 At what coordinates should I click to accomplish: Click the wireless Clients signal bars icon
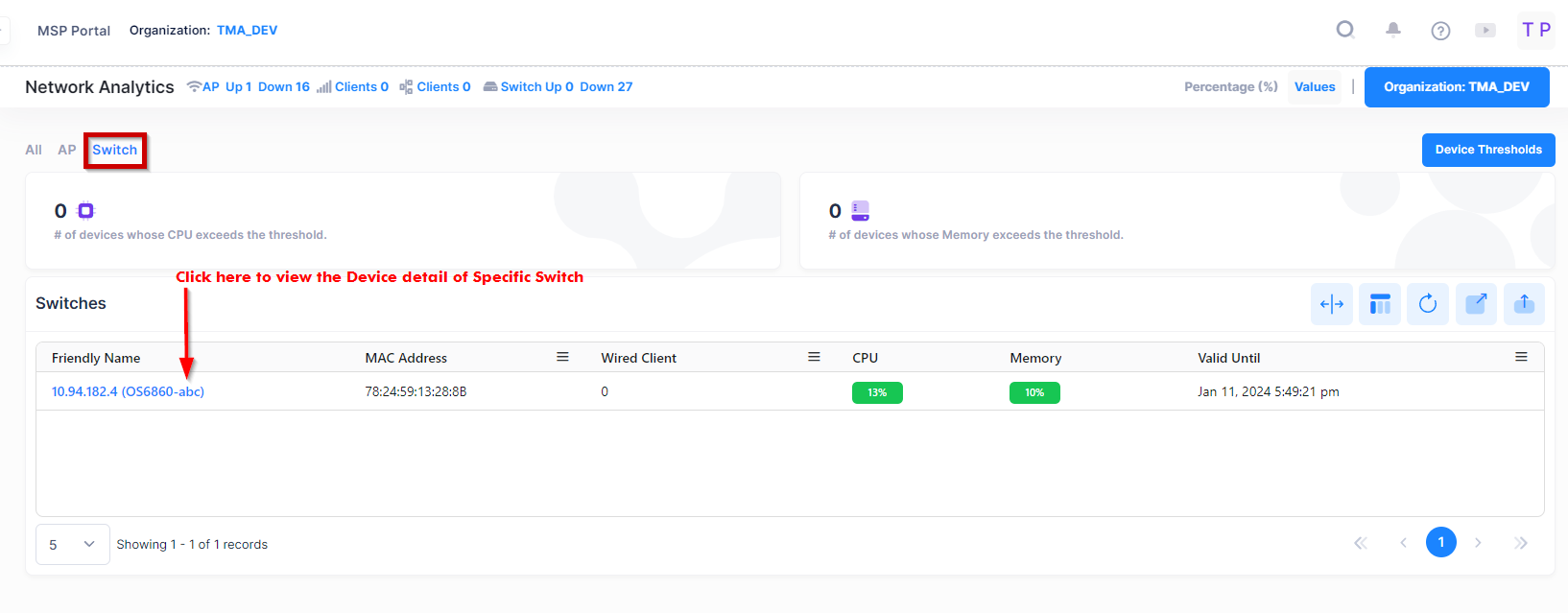[324, 86]
